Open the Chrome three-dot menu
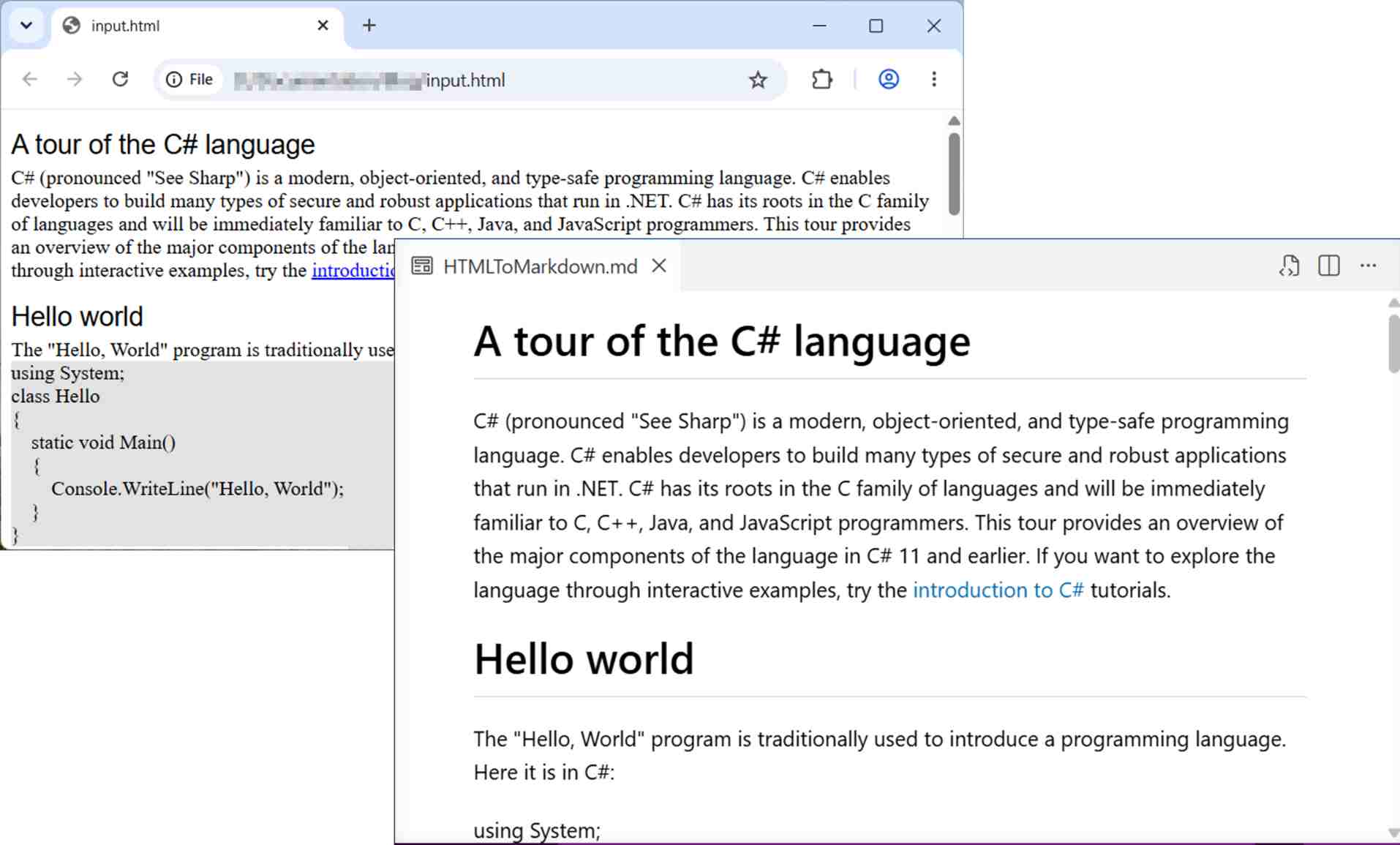The image size is (1400, 845). tap(934, 79)
